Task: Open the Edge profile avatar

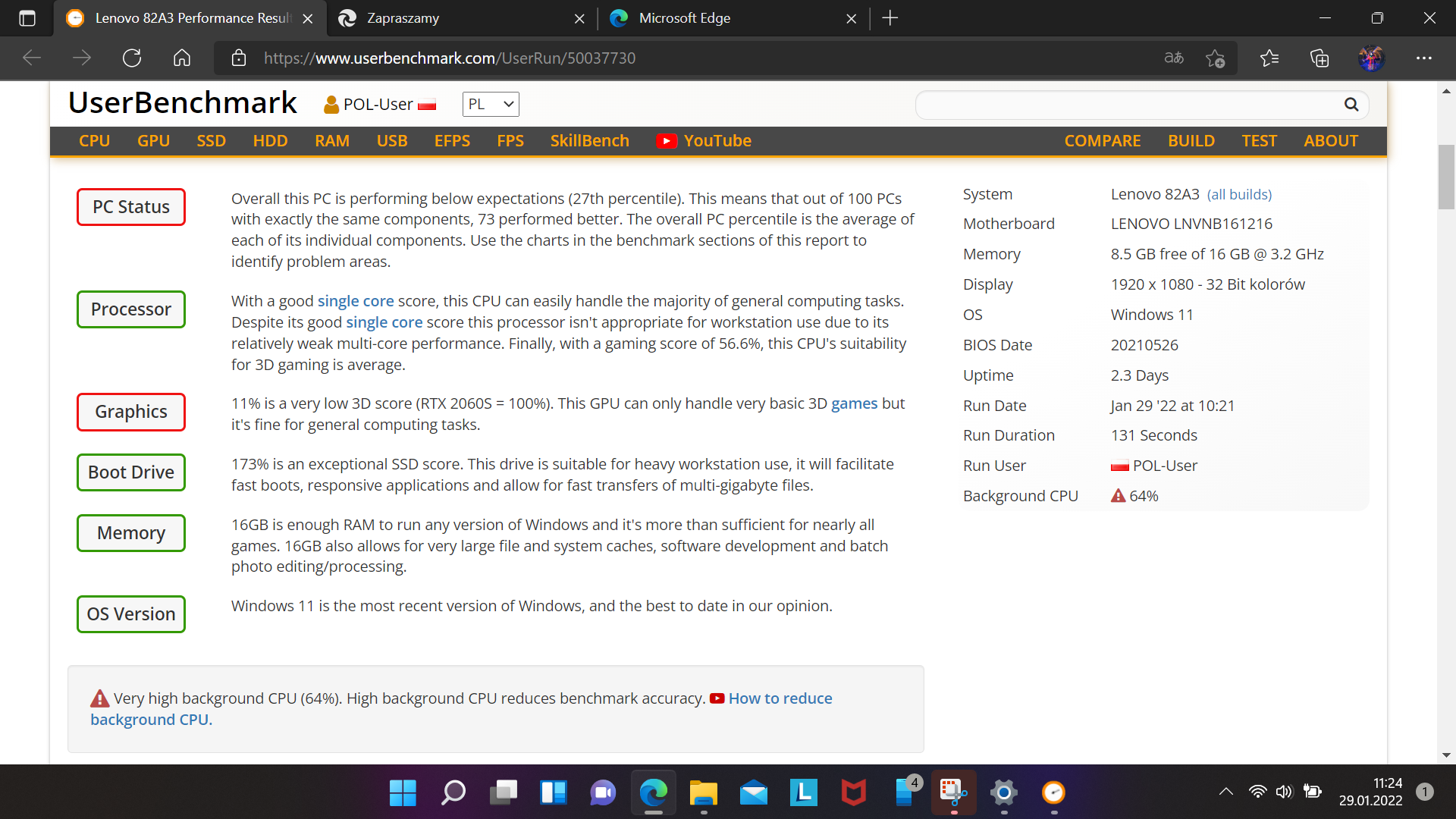Action: (x=1371, y=58)
